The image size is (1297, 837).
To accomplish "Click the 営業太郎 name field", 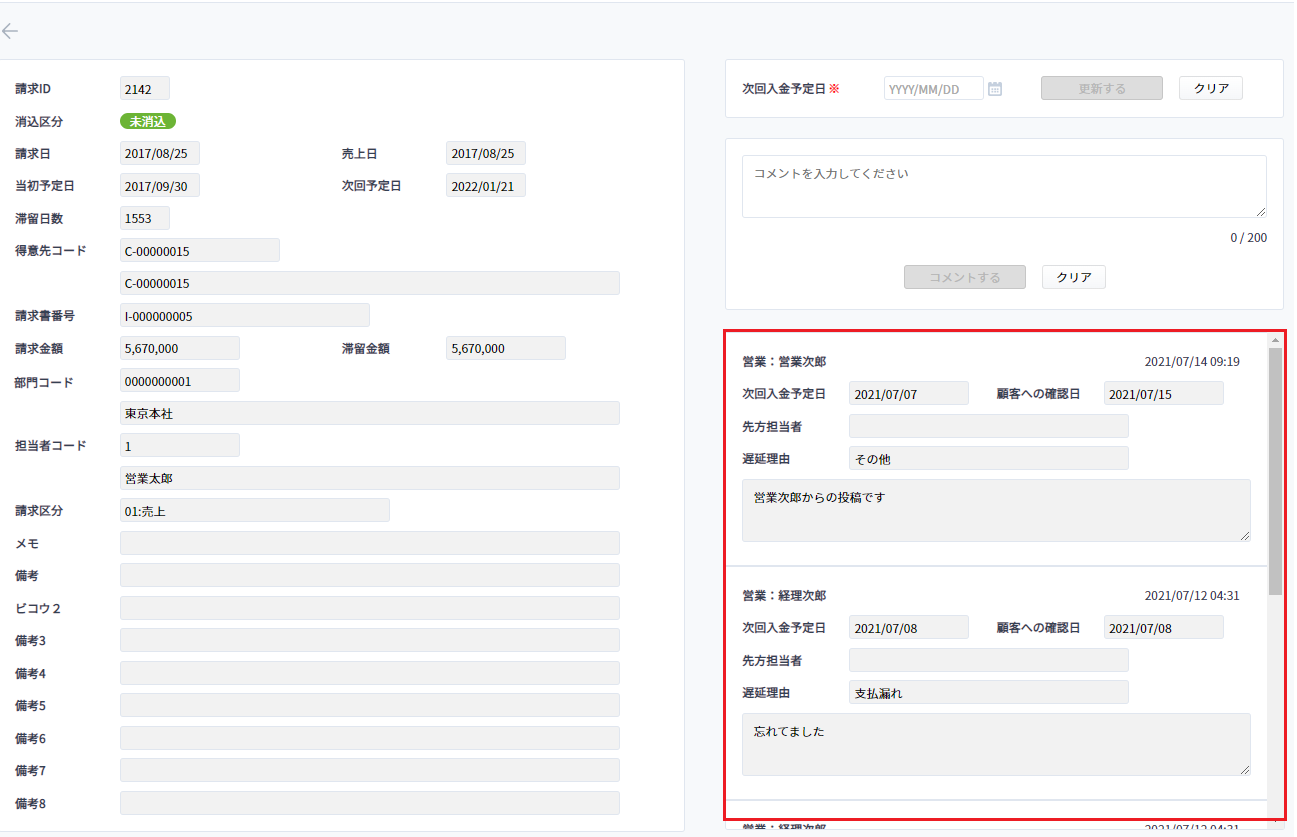I will 370,478.
